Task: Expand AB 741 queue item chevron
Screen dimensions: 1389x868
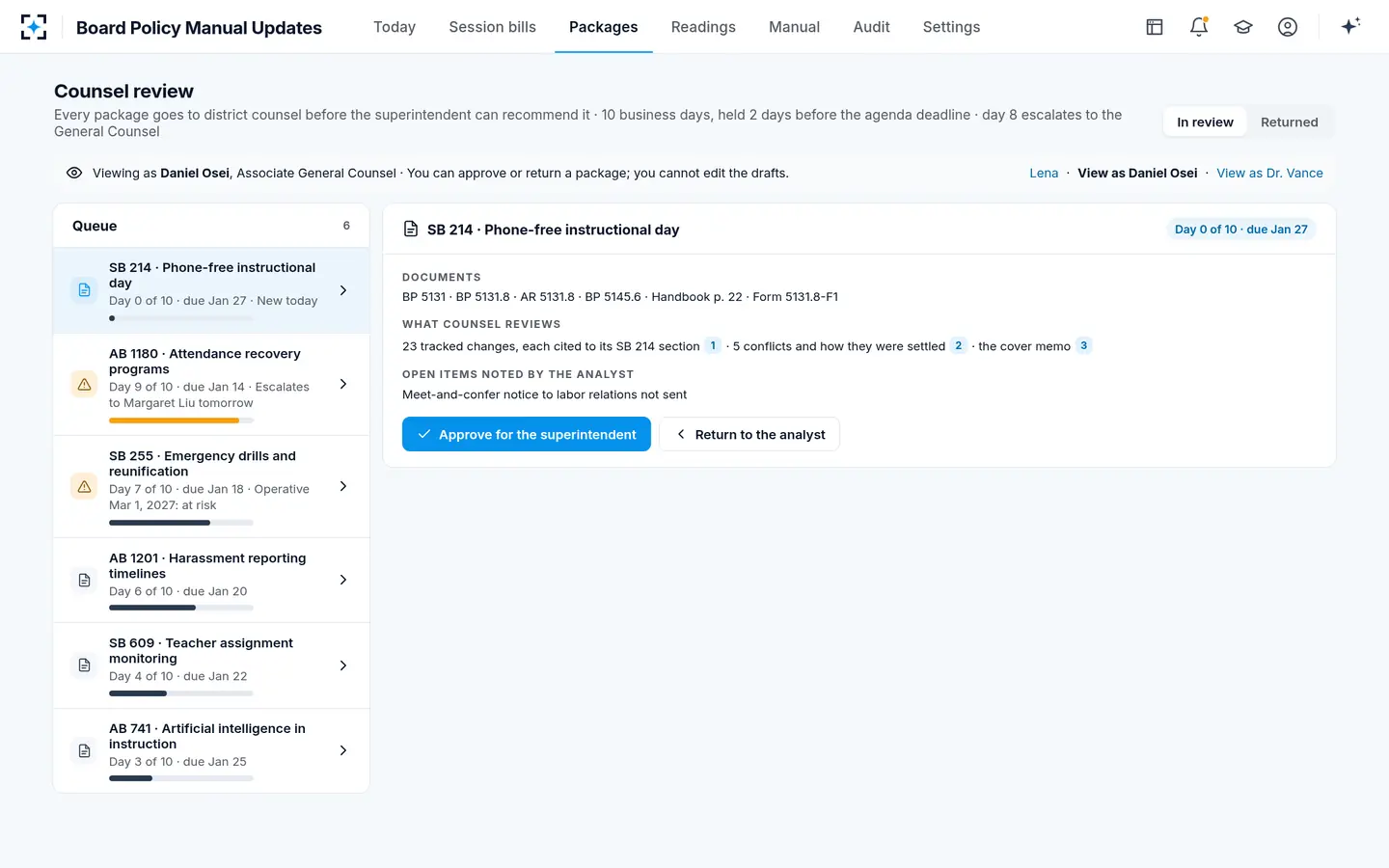Action: 343,750
